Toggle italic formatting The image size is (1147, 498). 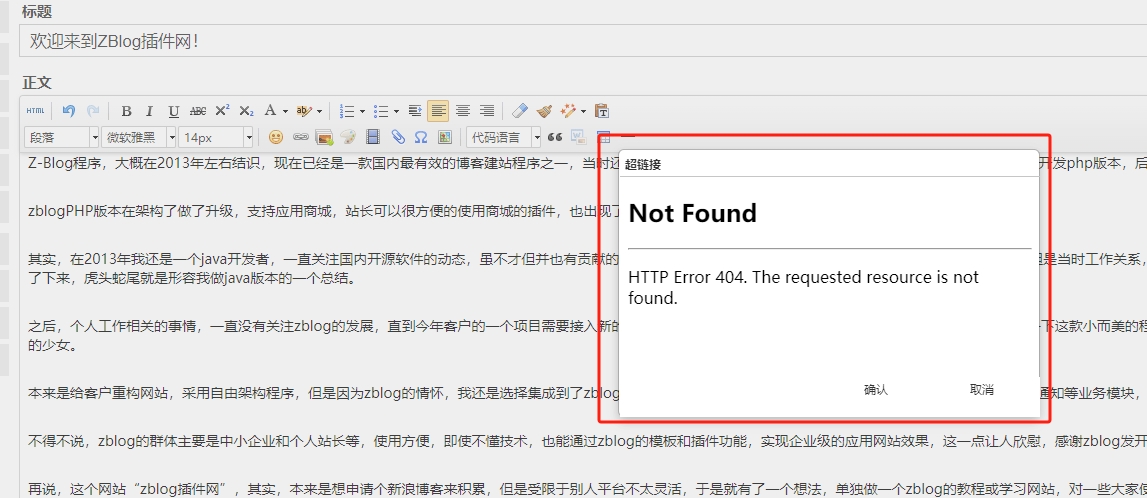150,111
